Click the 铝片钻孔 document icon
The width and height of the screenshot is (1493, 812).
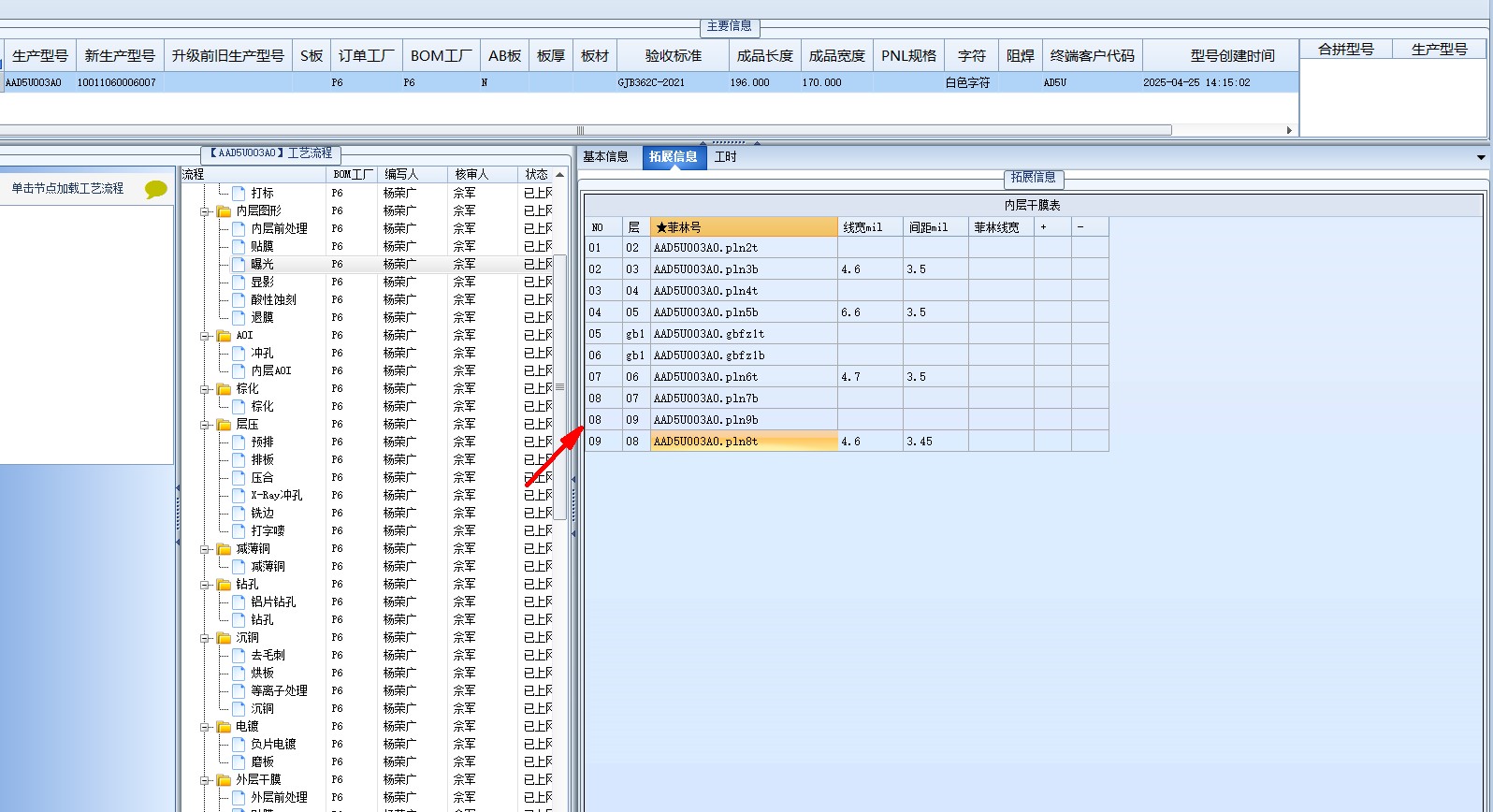pos(239,602)
